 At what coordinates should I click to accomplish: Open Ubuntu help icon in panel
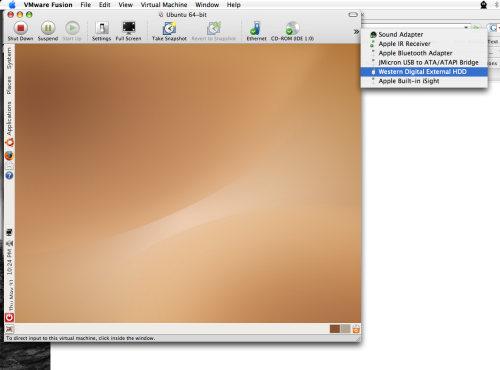pyautogui.click(x=9, y=175)
